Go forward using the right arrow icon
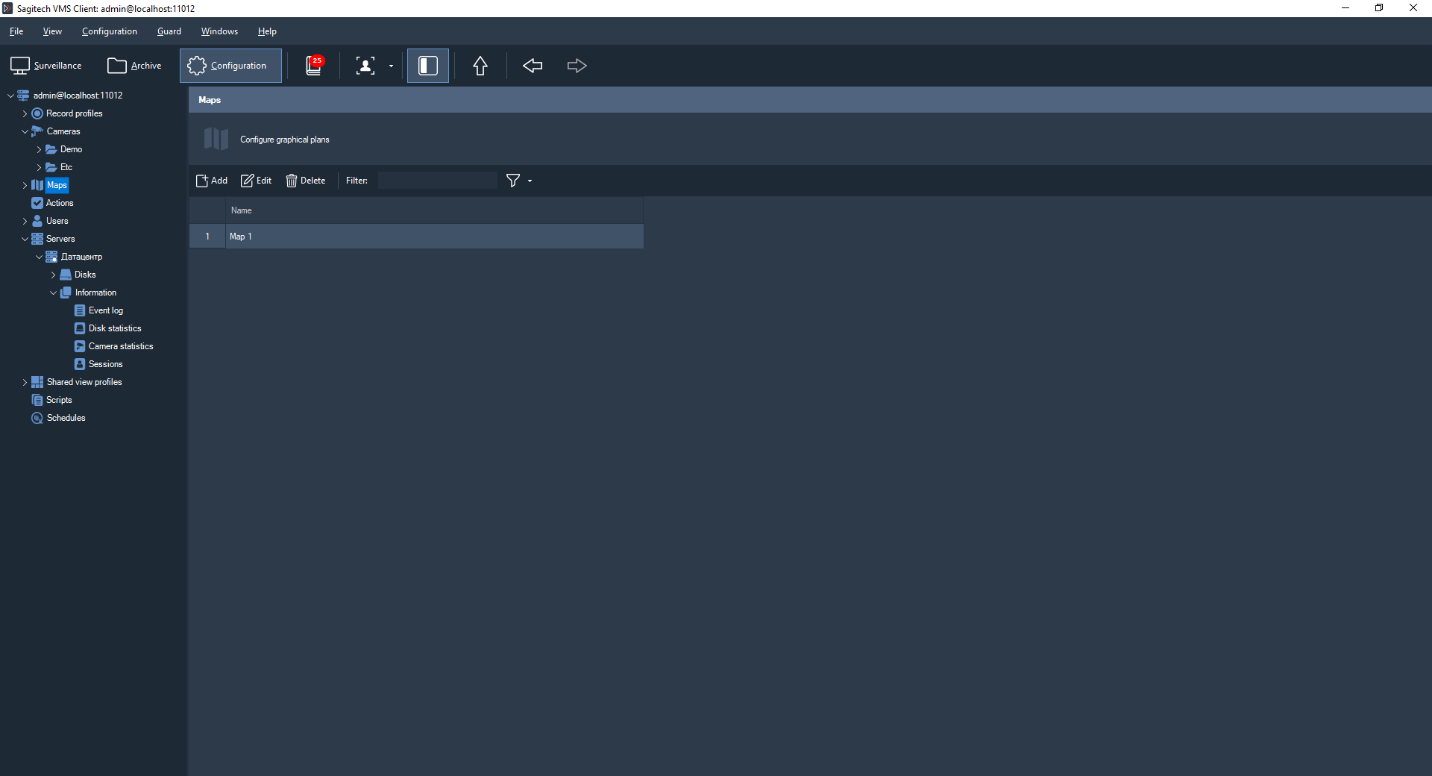Viewport: 1432px width, 776px height. tap(577, 66)
